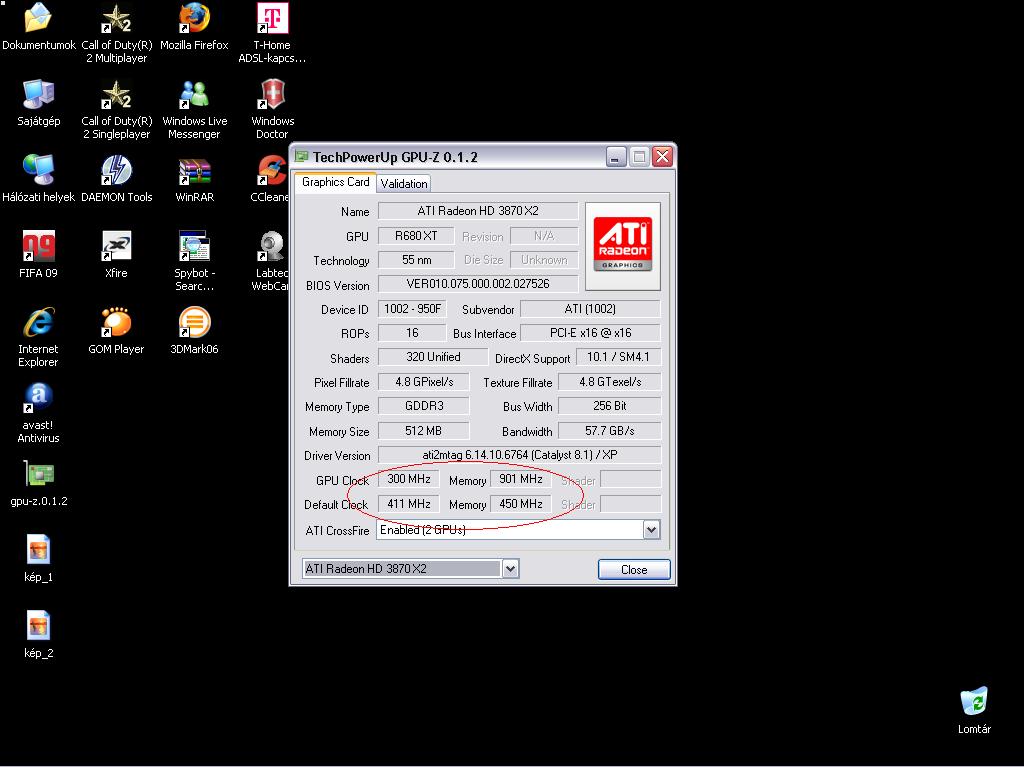The image size is (1024, 768).
Task: Expand the ATI CrossFire dropdown
Action: [651, 530]
